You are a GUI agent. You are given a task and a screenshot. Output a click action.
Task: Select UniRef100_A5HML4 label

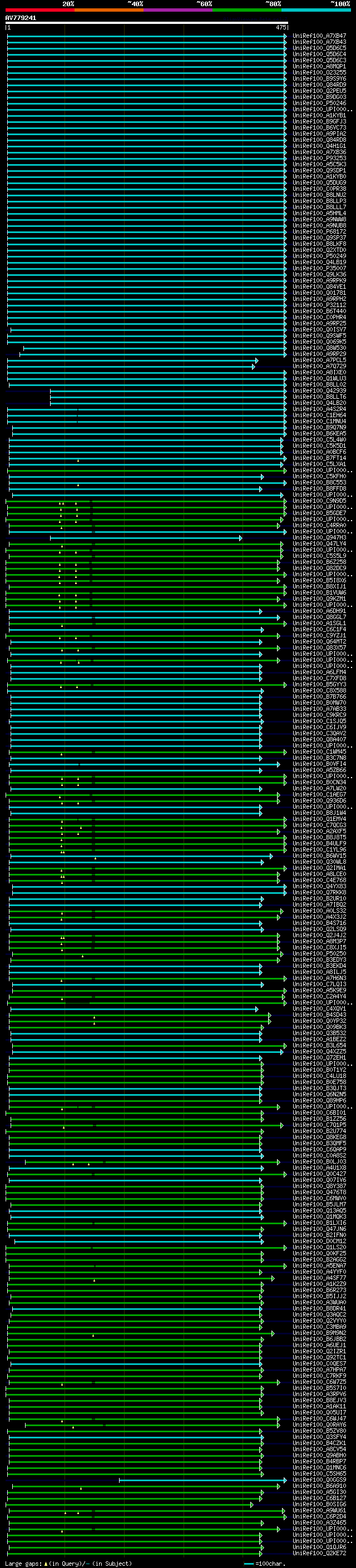319,214
